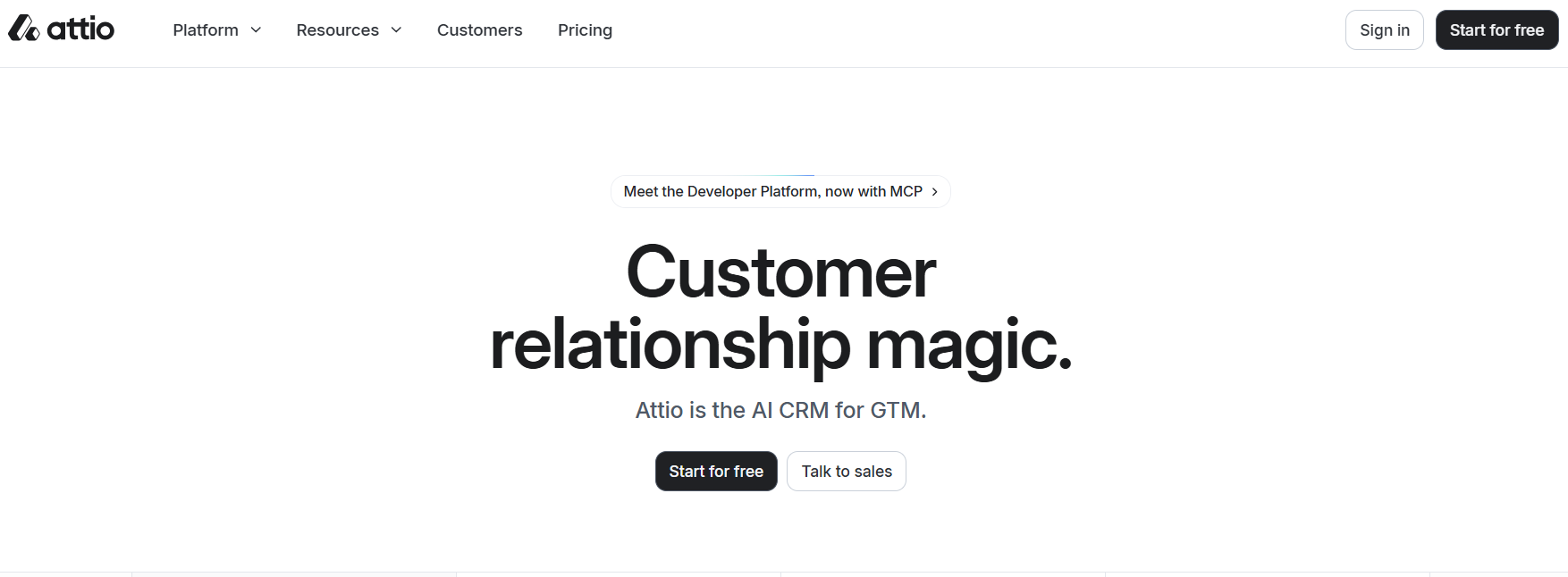Click 'Meet the Developer Platform' text
This screenshot has height=577, width=1568.
tap(721, 191)
